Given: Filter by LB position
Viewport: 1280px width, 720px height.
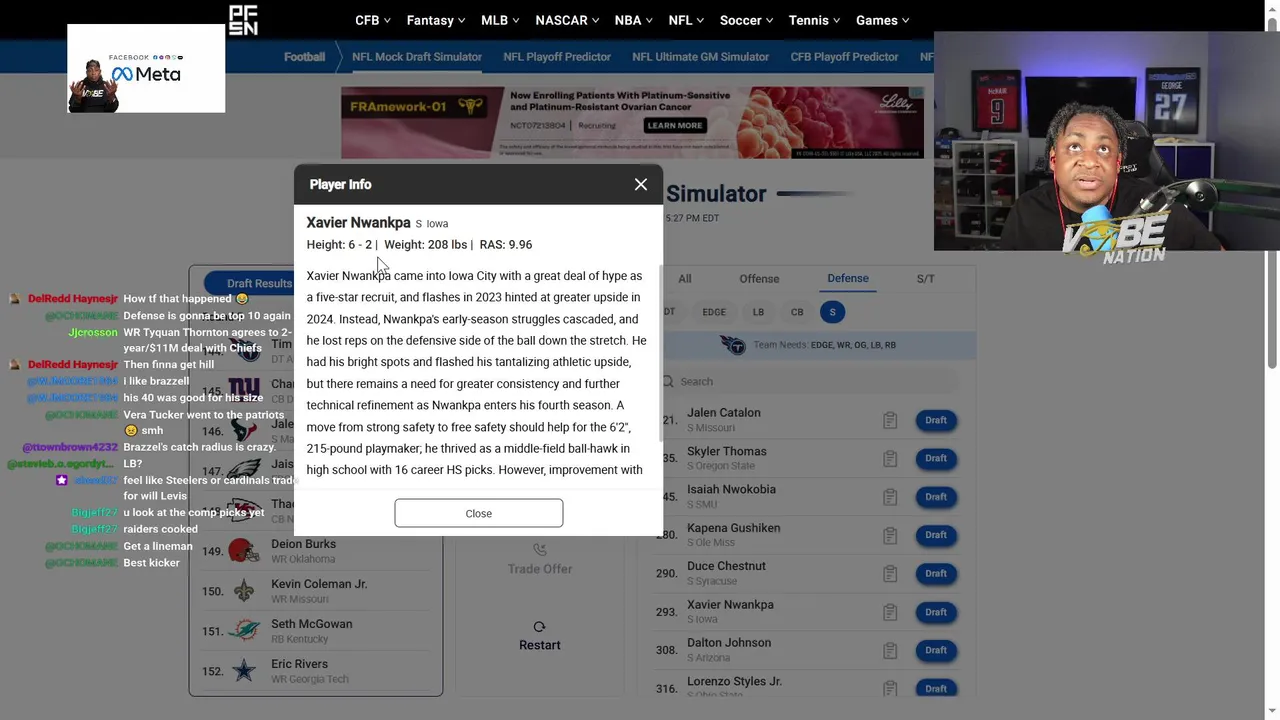Looking at the screenshot, I should [x=758, y=312].
